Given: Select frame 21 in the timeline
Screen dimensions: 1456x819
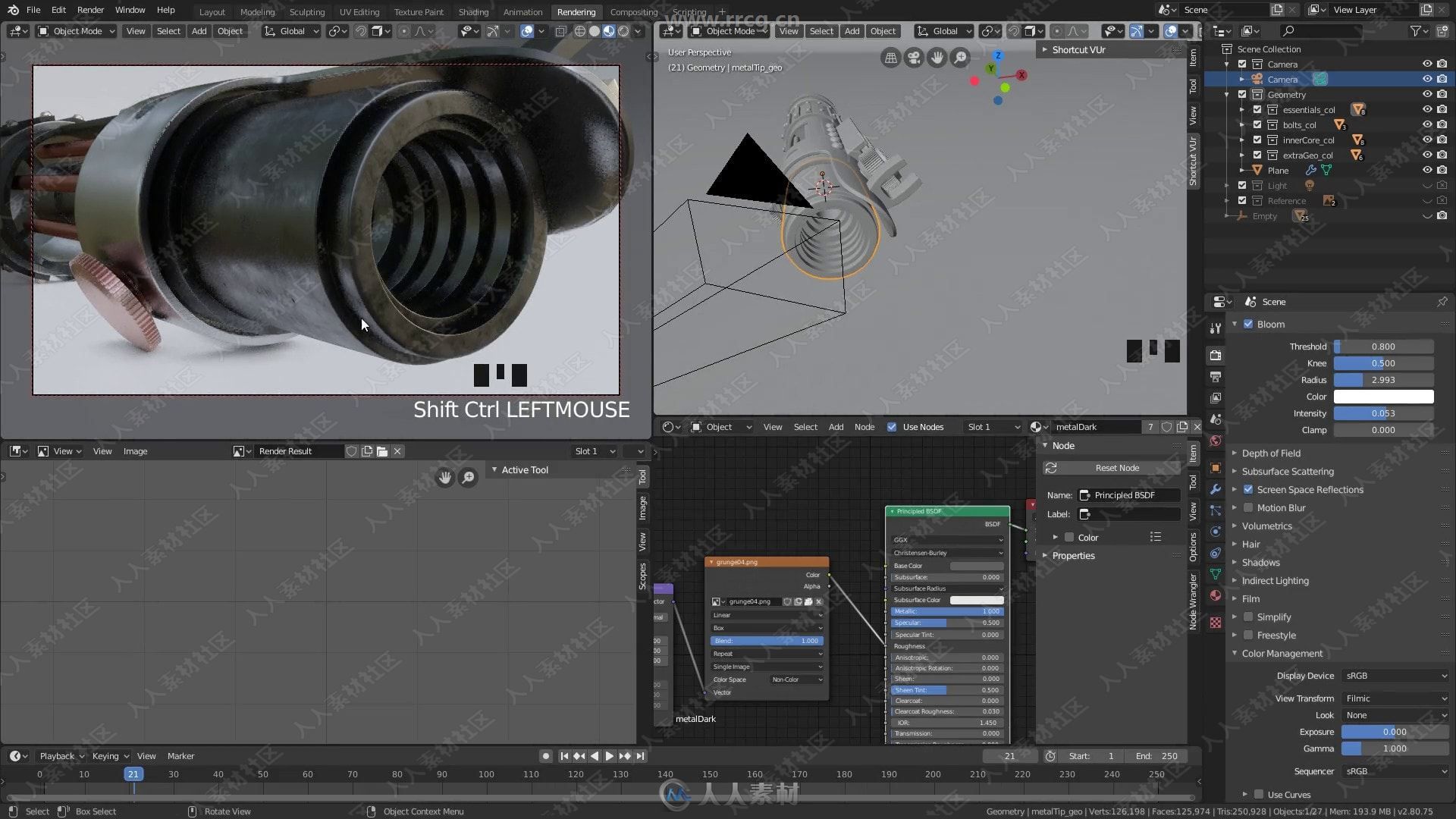Looking at the screenshot, I should point(132,775).
